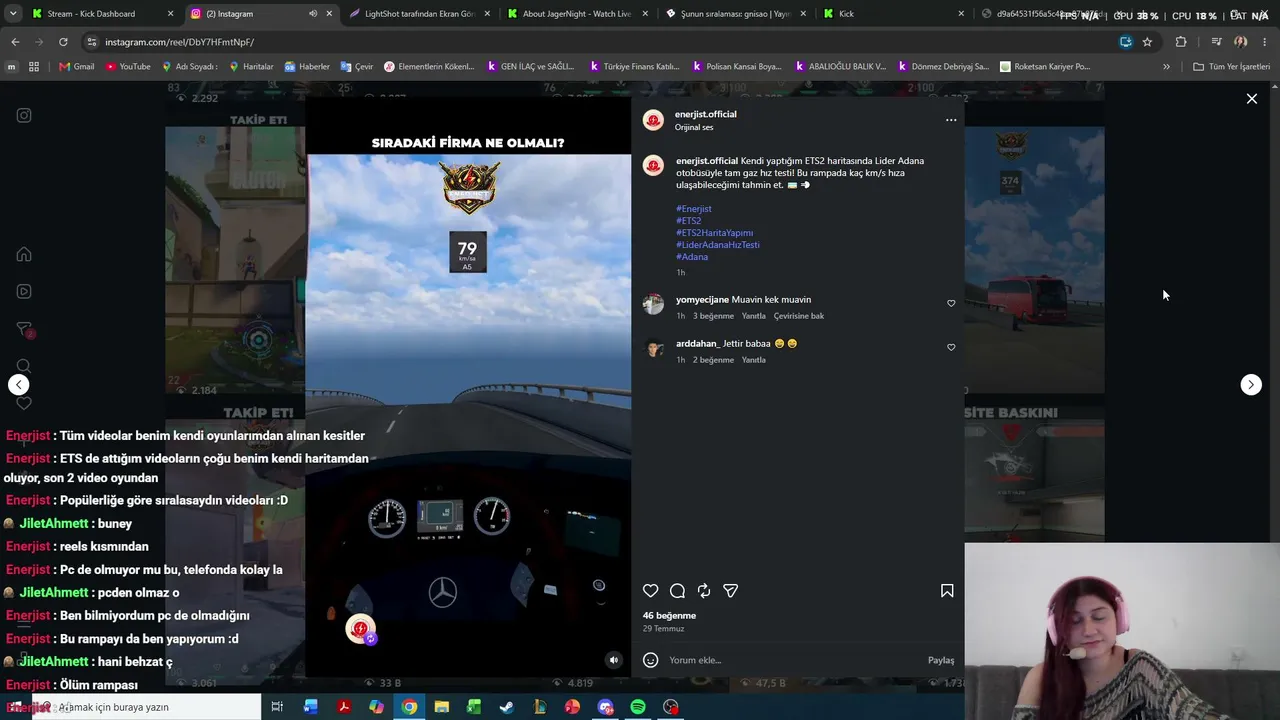Open the Haberler bookmark

pyautogui.click(x=307, y=67)
